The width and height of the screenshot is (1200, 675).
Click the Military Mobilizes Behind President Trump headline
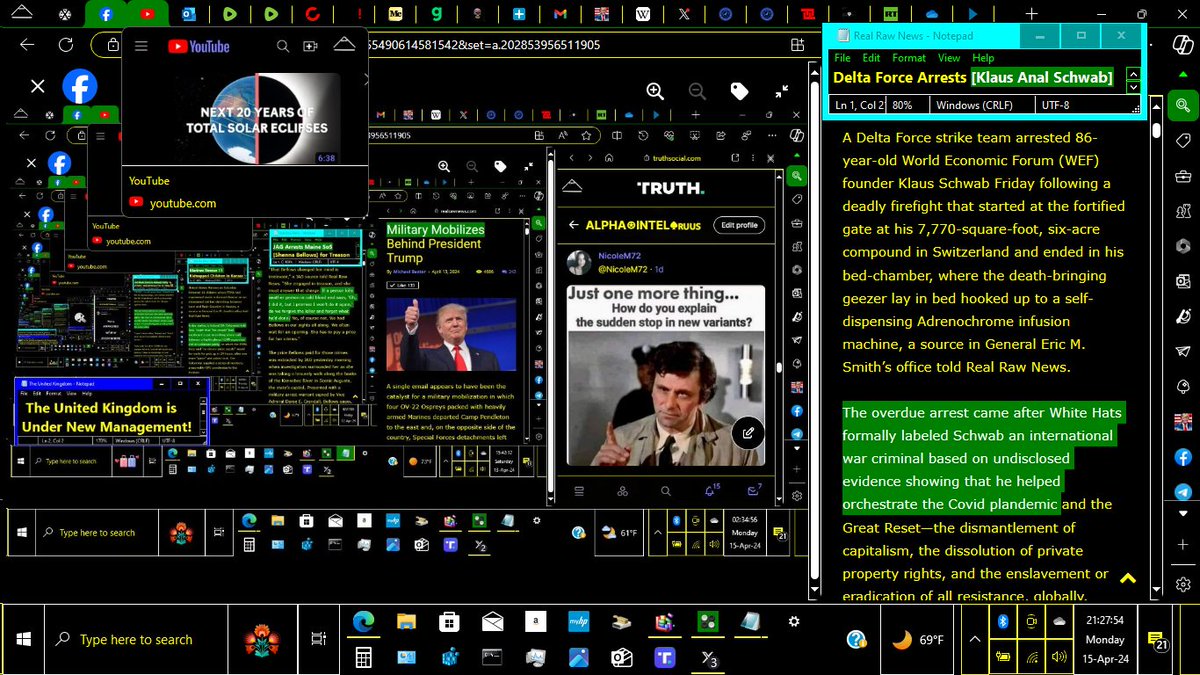pyautogui.click(x=435, y=243)
